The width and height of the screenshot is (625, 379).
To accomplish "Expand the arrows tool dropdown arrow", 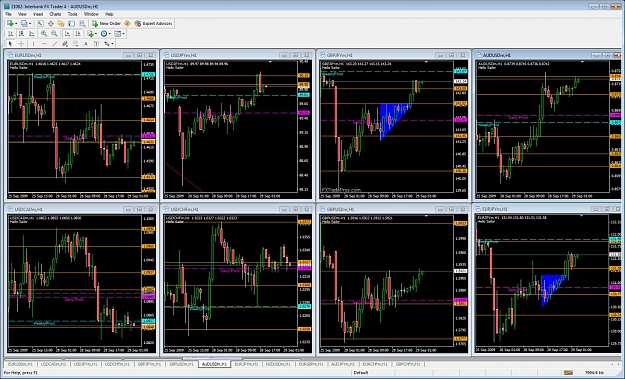I will (112, 44).
